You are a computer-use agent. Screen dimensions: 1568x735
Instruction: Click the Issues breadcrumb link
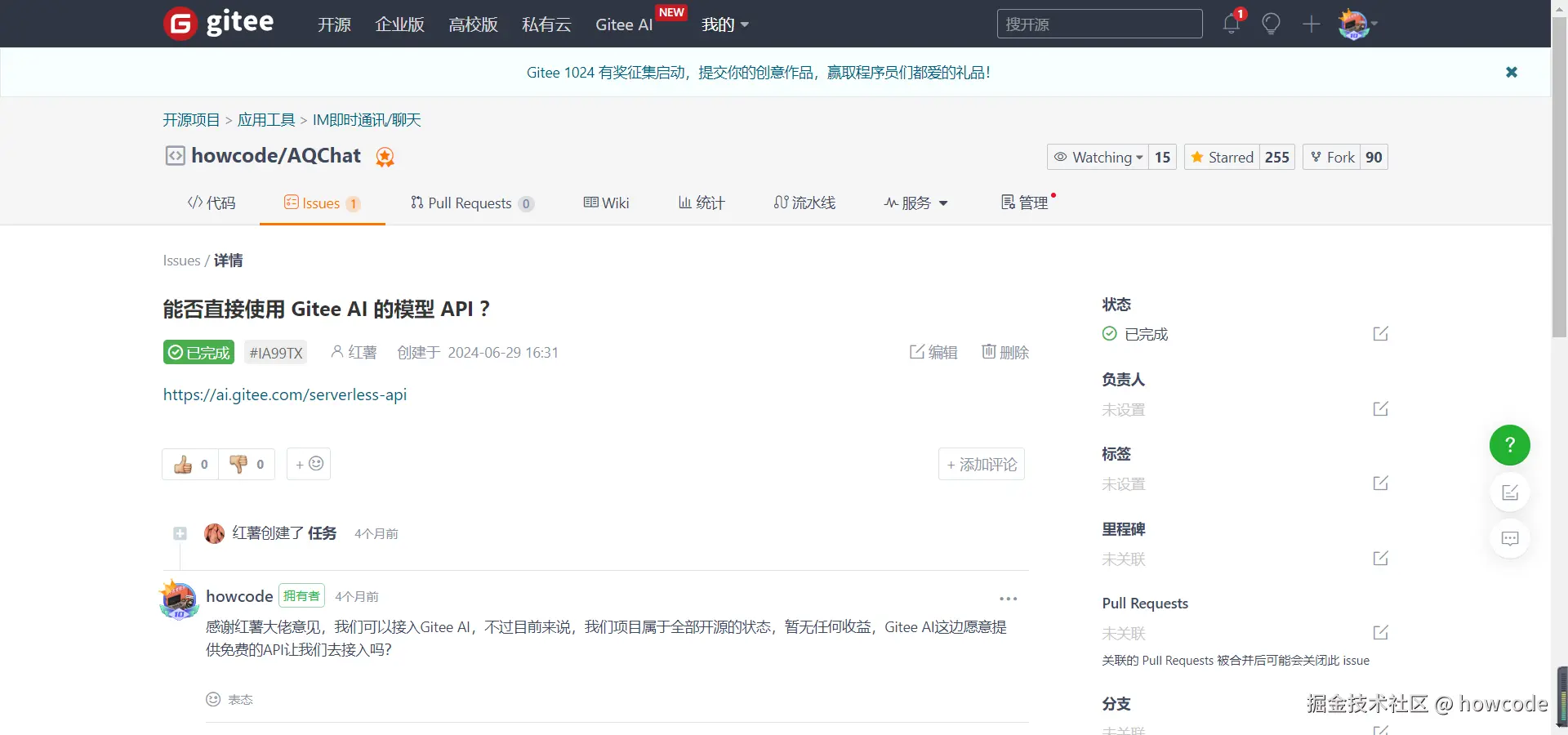coord(181,261)
